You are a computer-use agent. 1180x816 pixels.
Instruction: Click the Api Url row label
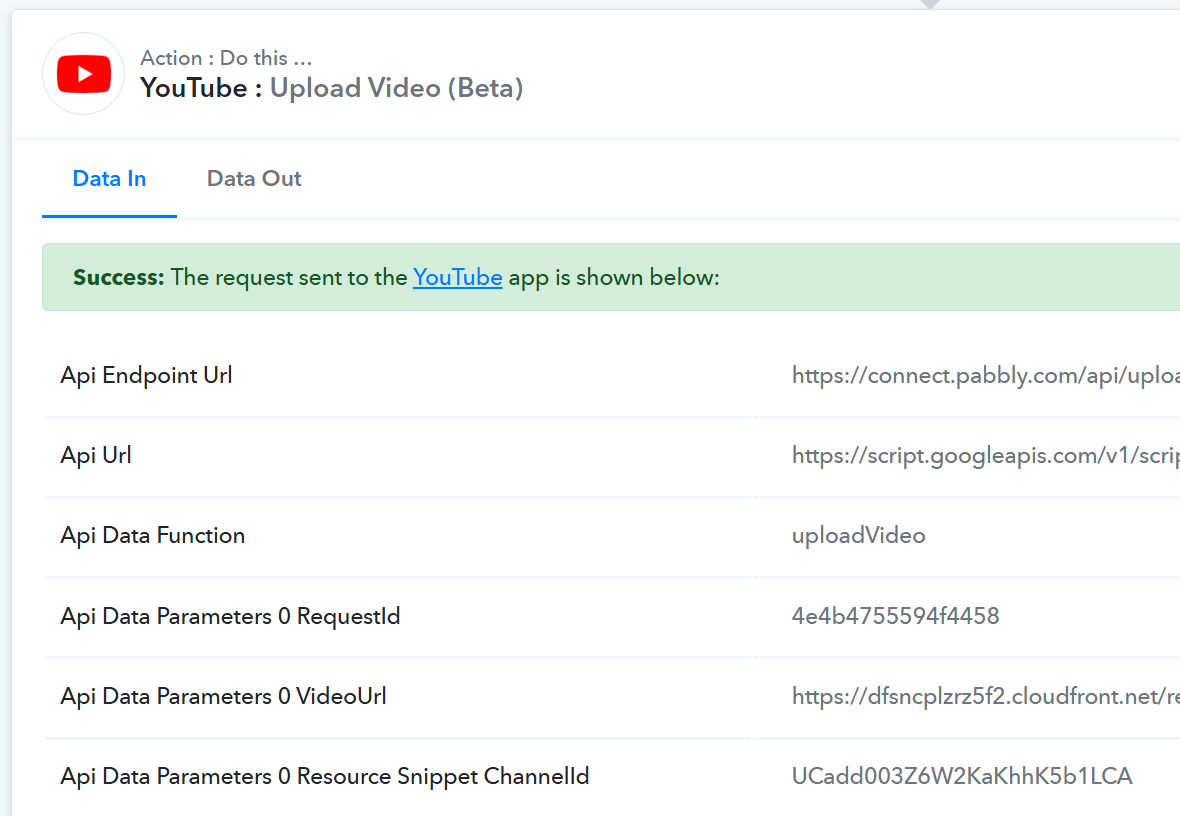(96, 455)
